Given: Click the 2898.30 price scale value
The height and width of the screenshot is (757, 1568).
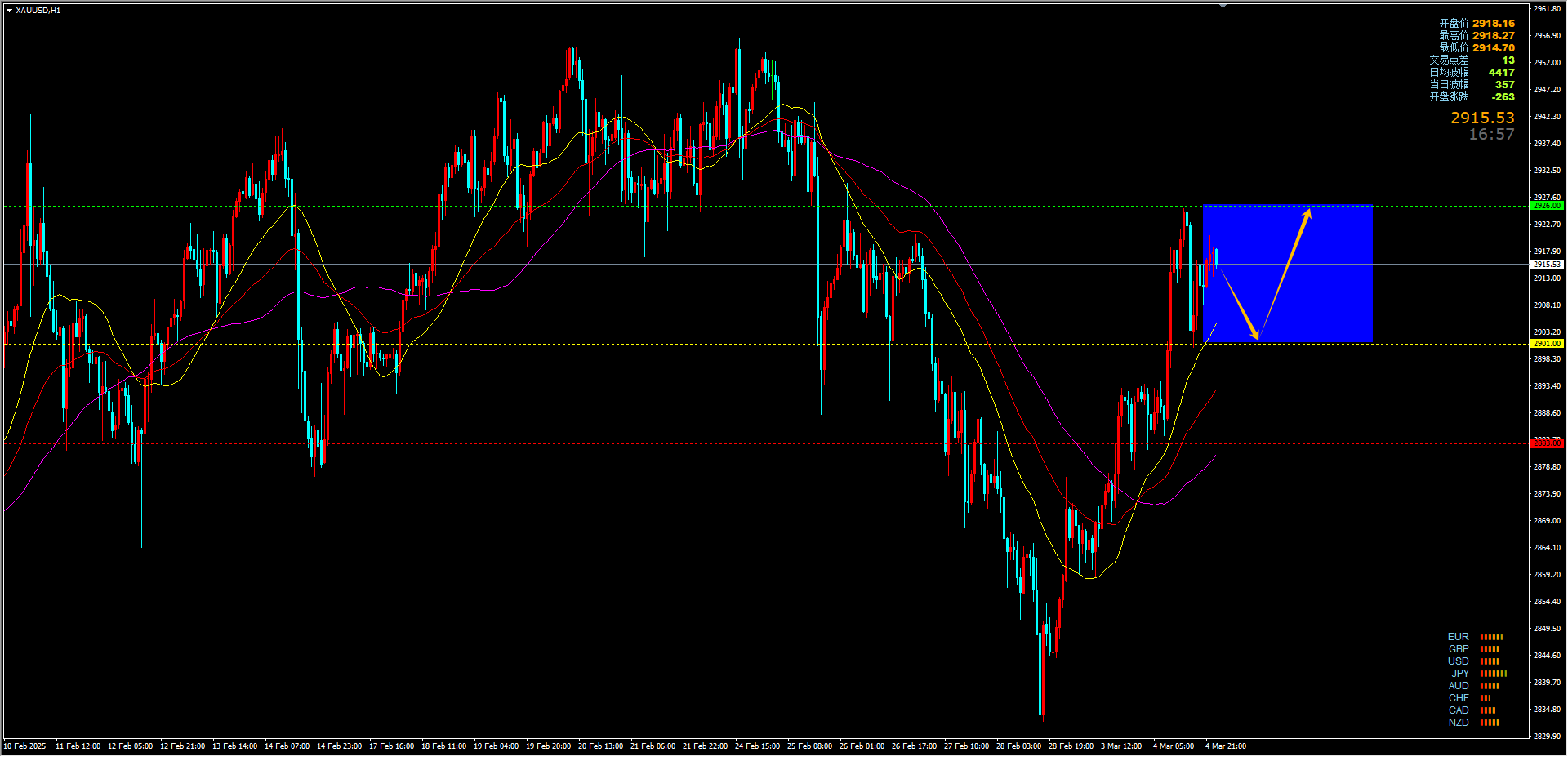Looking at the screenshot, I should (1548, 359).
